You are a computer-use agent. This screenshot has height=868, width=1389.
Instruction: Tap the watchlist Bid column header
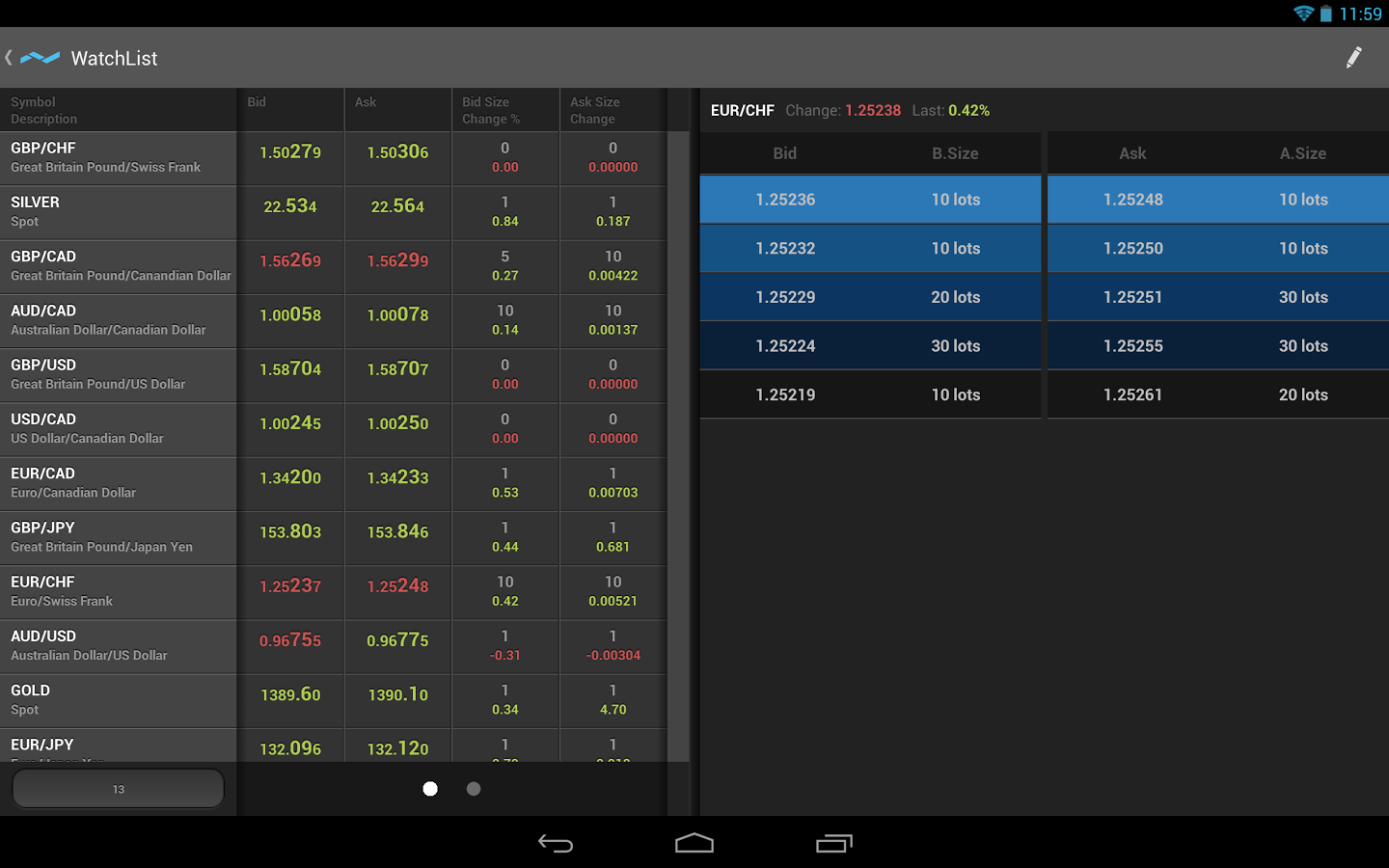point(290,110)
